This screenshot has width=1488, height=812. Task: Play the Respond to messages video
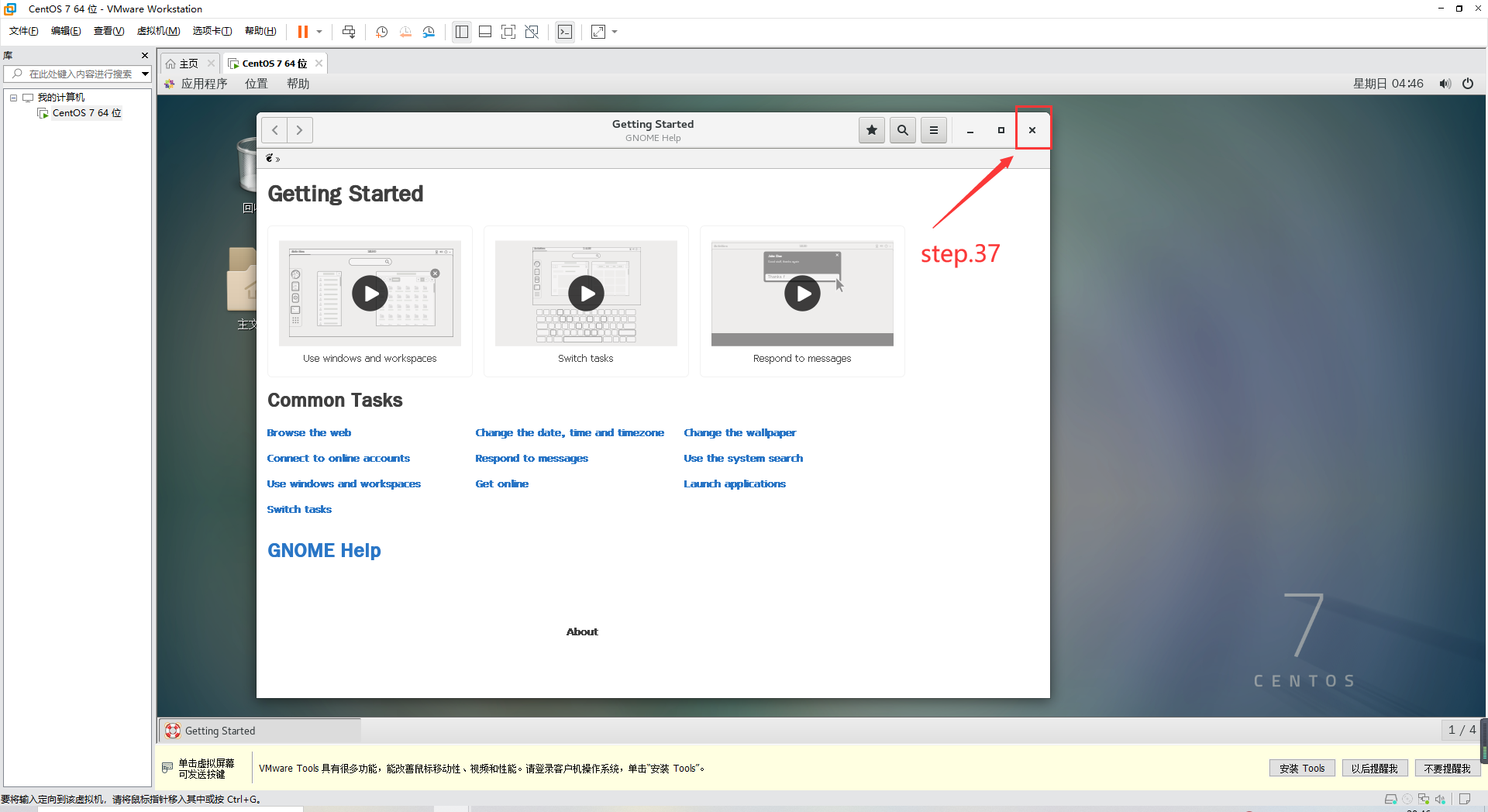803,294
